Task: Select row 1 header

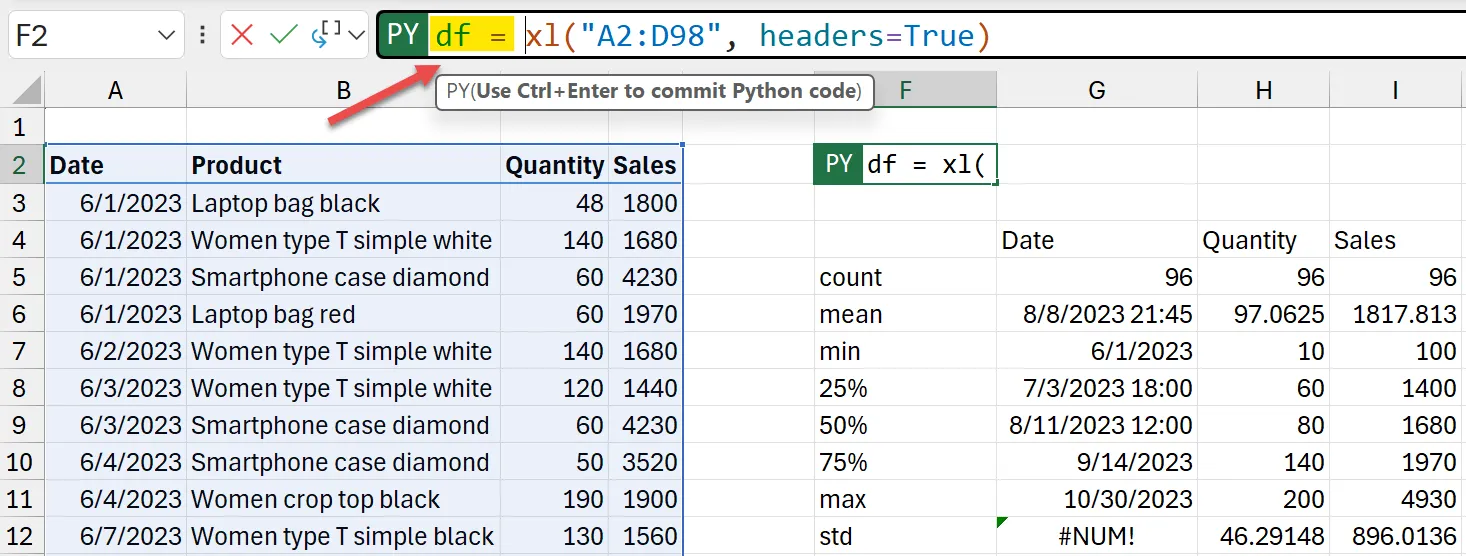Action: 21,128
